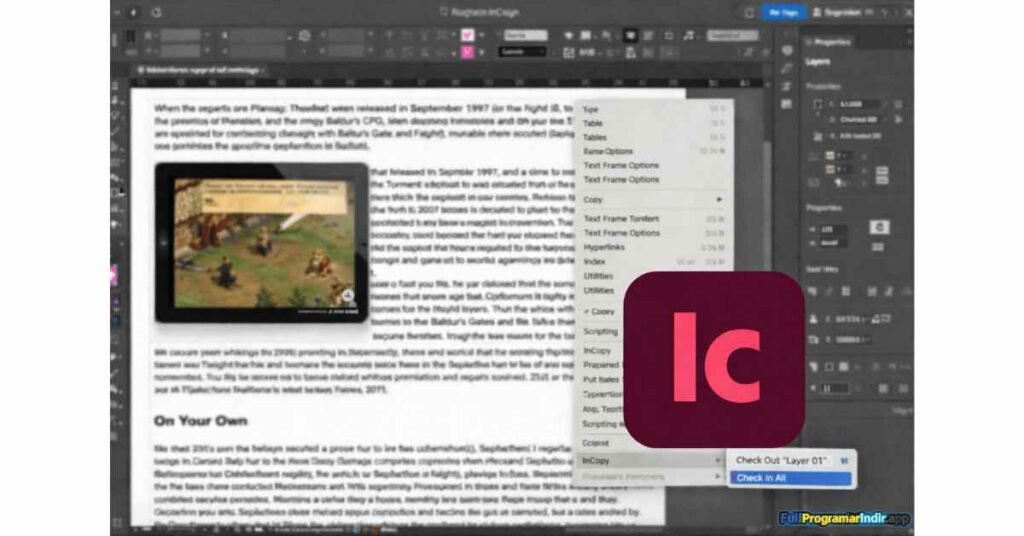The width and height of the screenshot is (1024, 536).
Task: Open dropdown beside upper pink swatch
Action: coord(483,35)
